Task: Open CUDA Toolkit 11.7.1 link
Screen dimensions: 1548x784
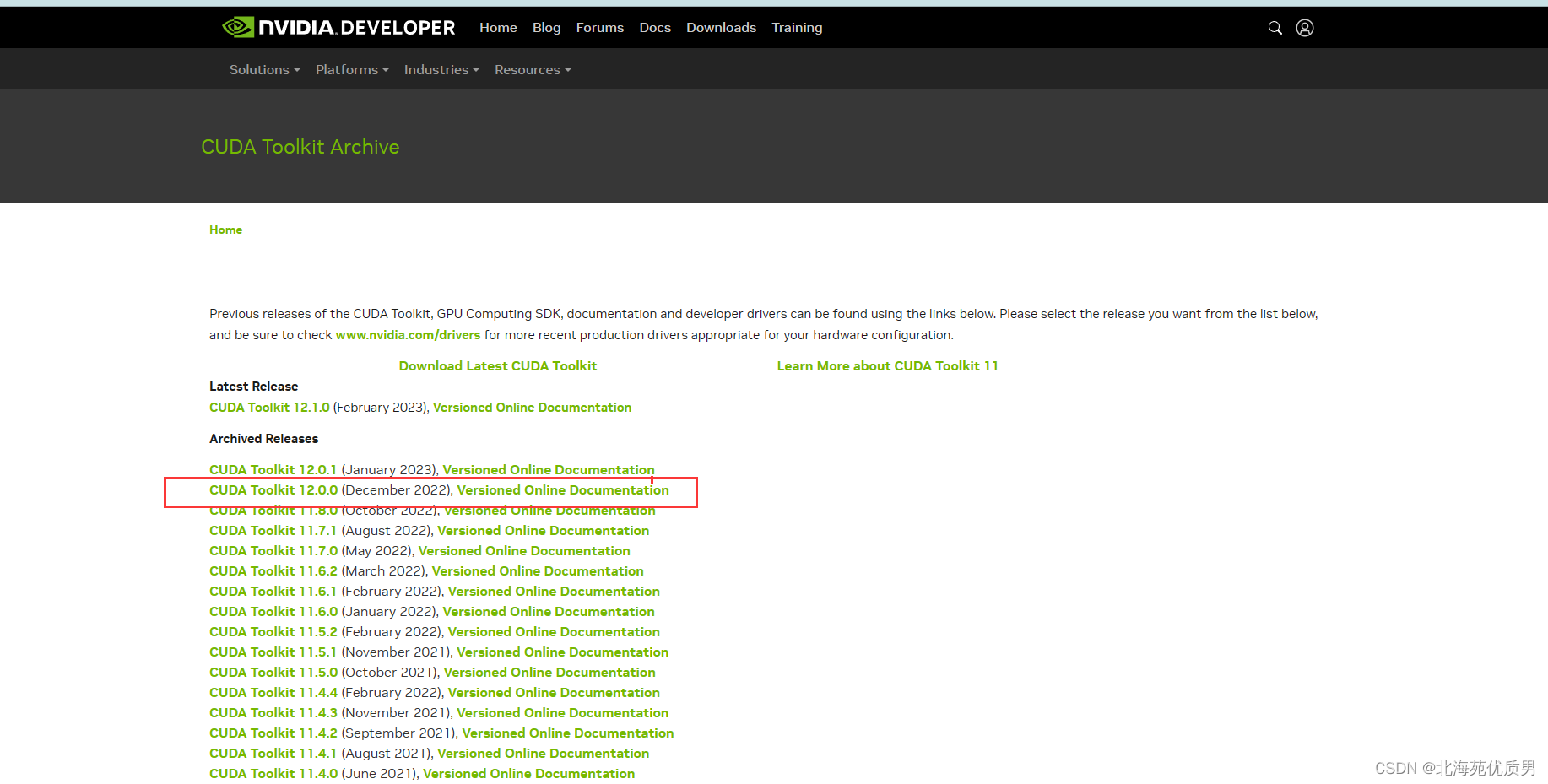Action: (273, 531)
